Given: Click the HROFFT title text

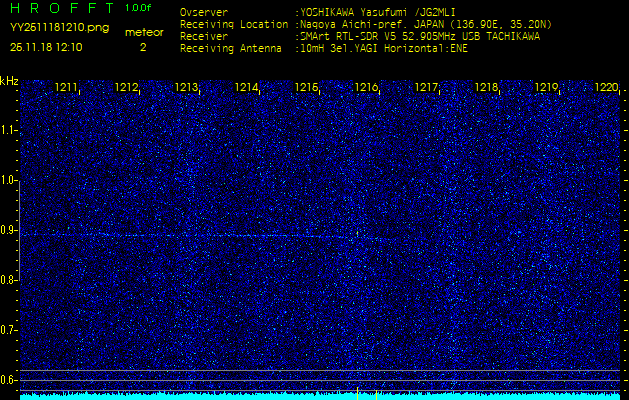Looking at the screenshot, I should coord(62,8).
